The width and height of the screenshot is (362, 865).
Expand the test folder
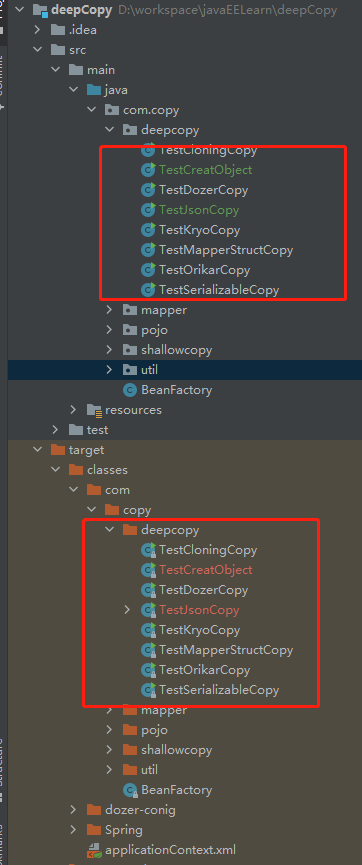[55, 430]
